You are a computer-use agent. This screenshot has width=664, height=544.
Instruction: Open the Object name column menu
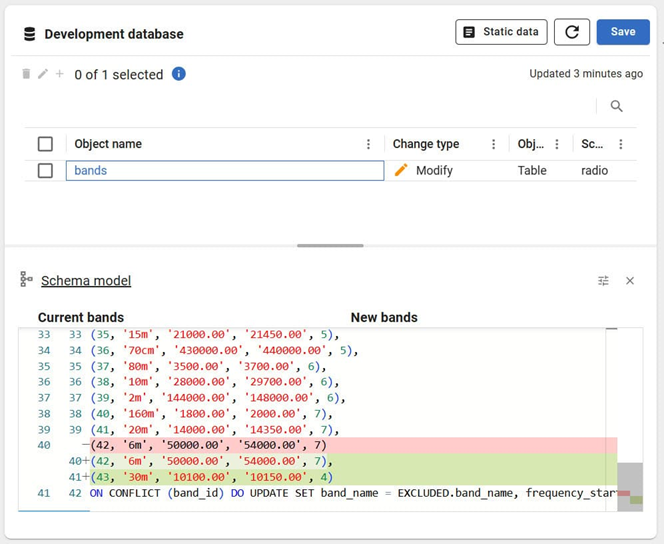[368, 144]
